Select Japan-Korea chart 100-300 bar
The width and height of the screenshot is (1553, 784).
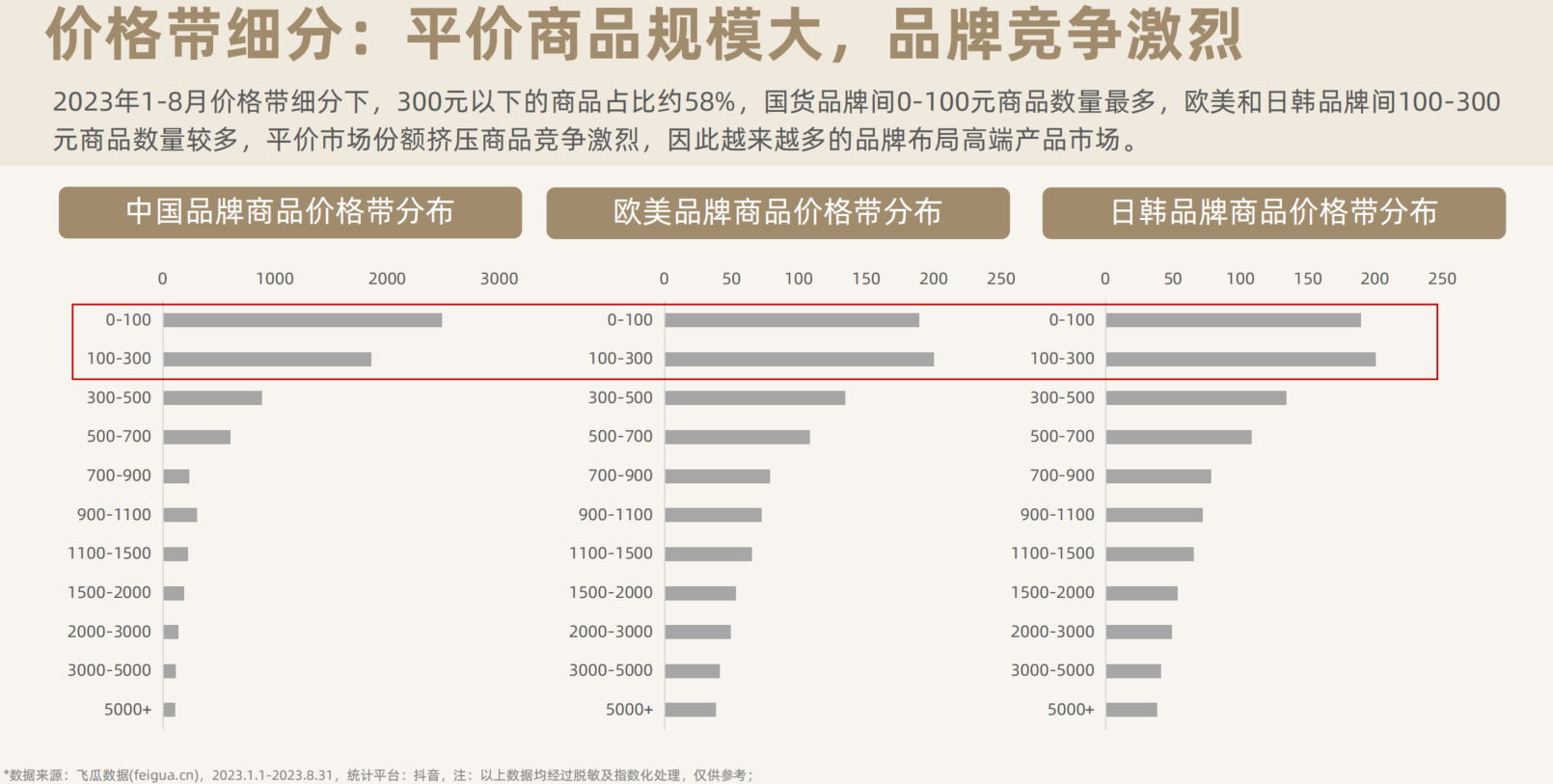1241,359
